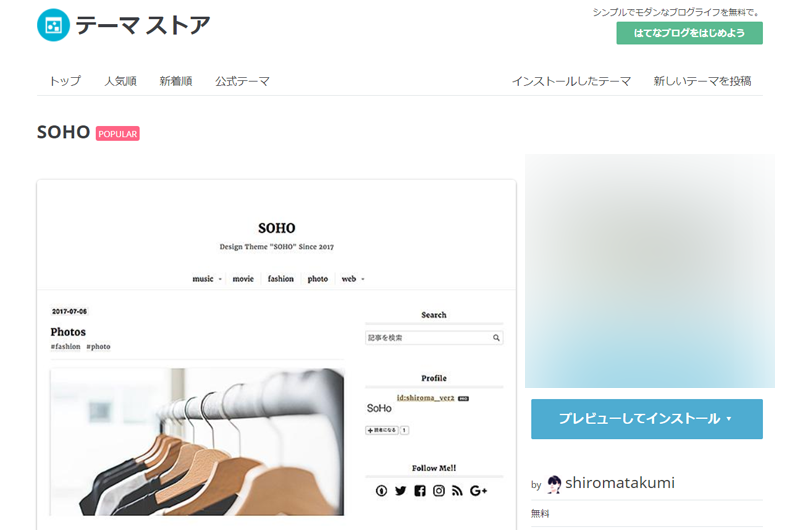The height and width of the screenshot is (530, 800).
Task: Click the SOHO blog title in preview
Action: pyautogui.click(x=277, y=228)
